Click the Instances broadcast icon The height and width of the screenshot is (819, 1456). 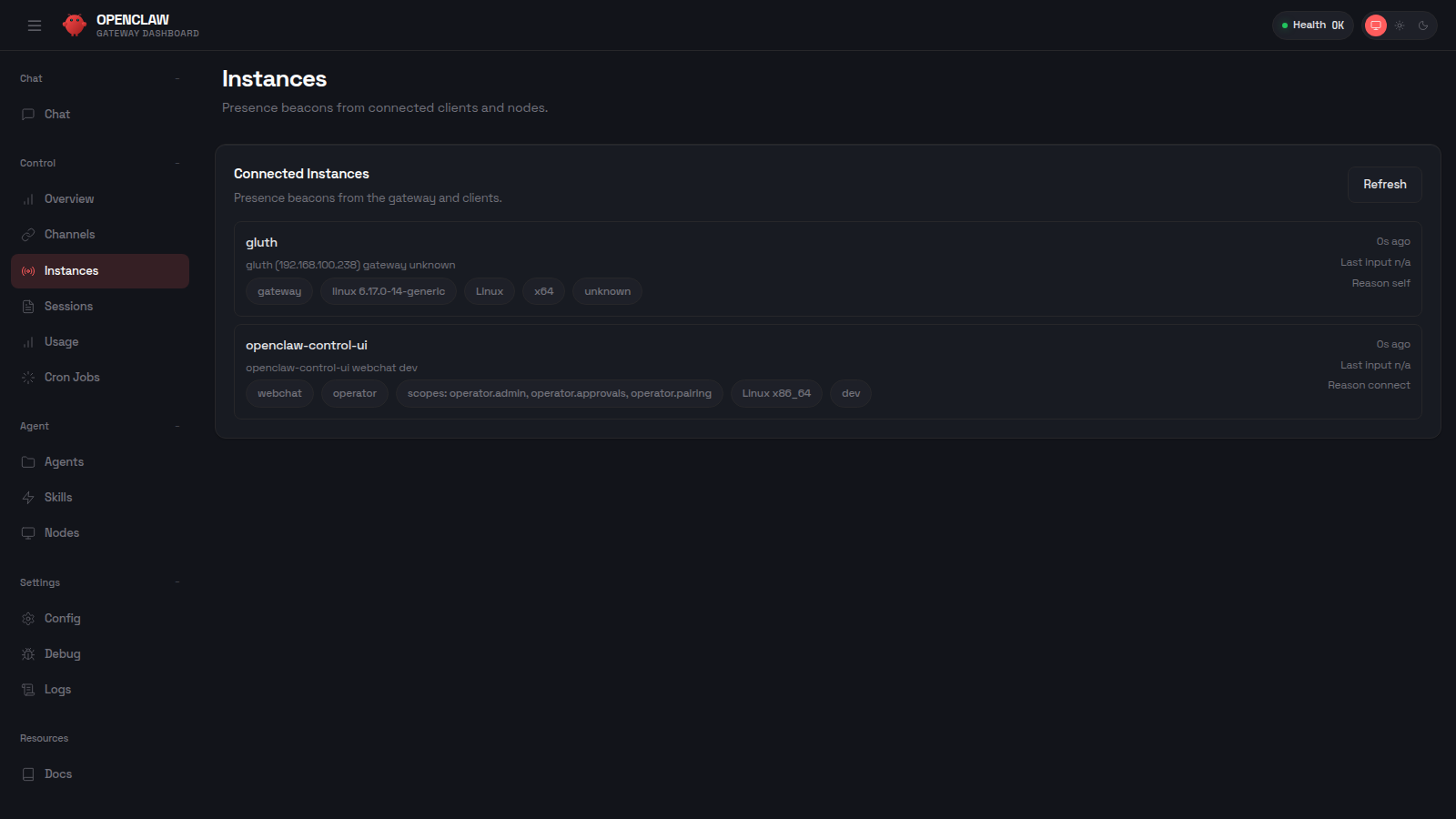(28, 270)
